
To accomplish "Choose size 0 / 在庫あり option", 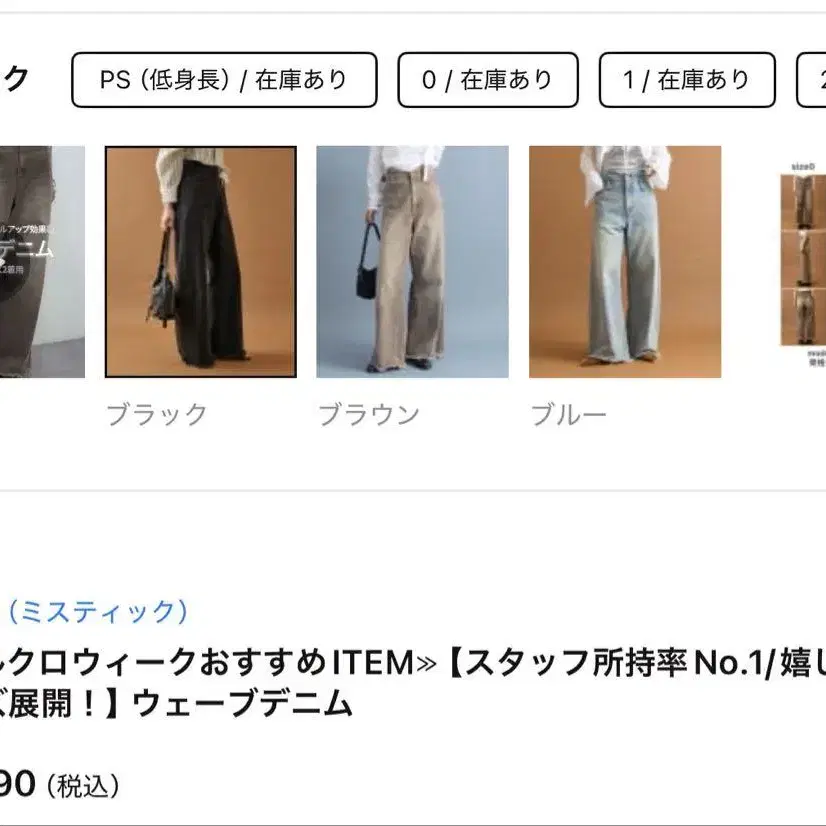I will [488, 80].
